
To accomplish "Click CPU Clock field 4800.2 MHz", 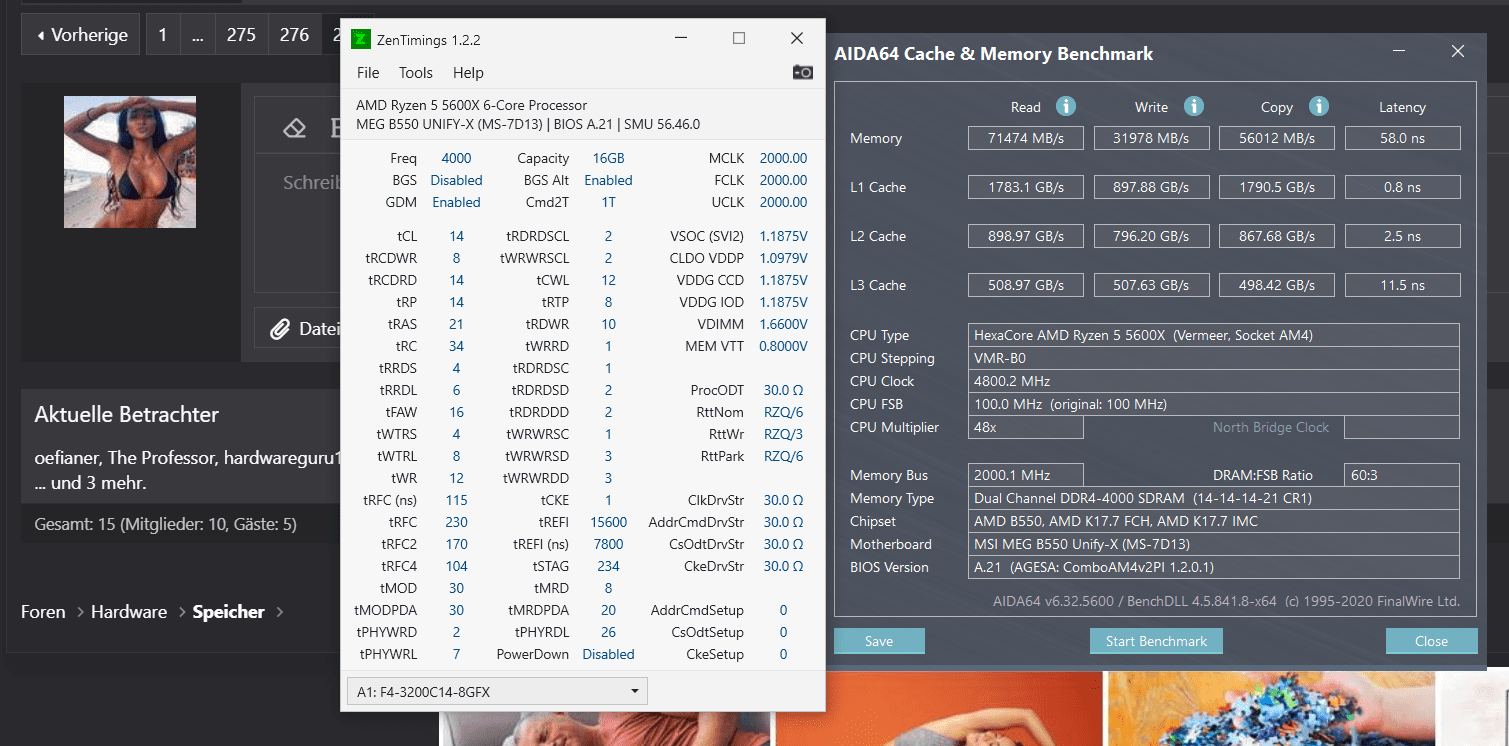I will tap(1214, 381).
